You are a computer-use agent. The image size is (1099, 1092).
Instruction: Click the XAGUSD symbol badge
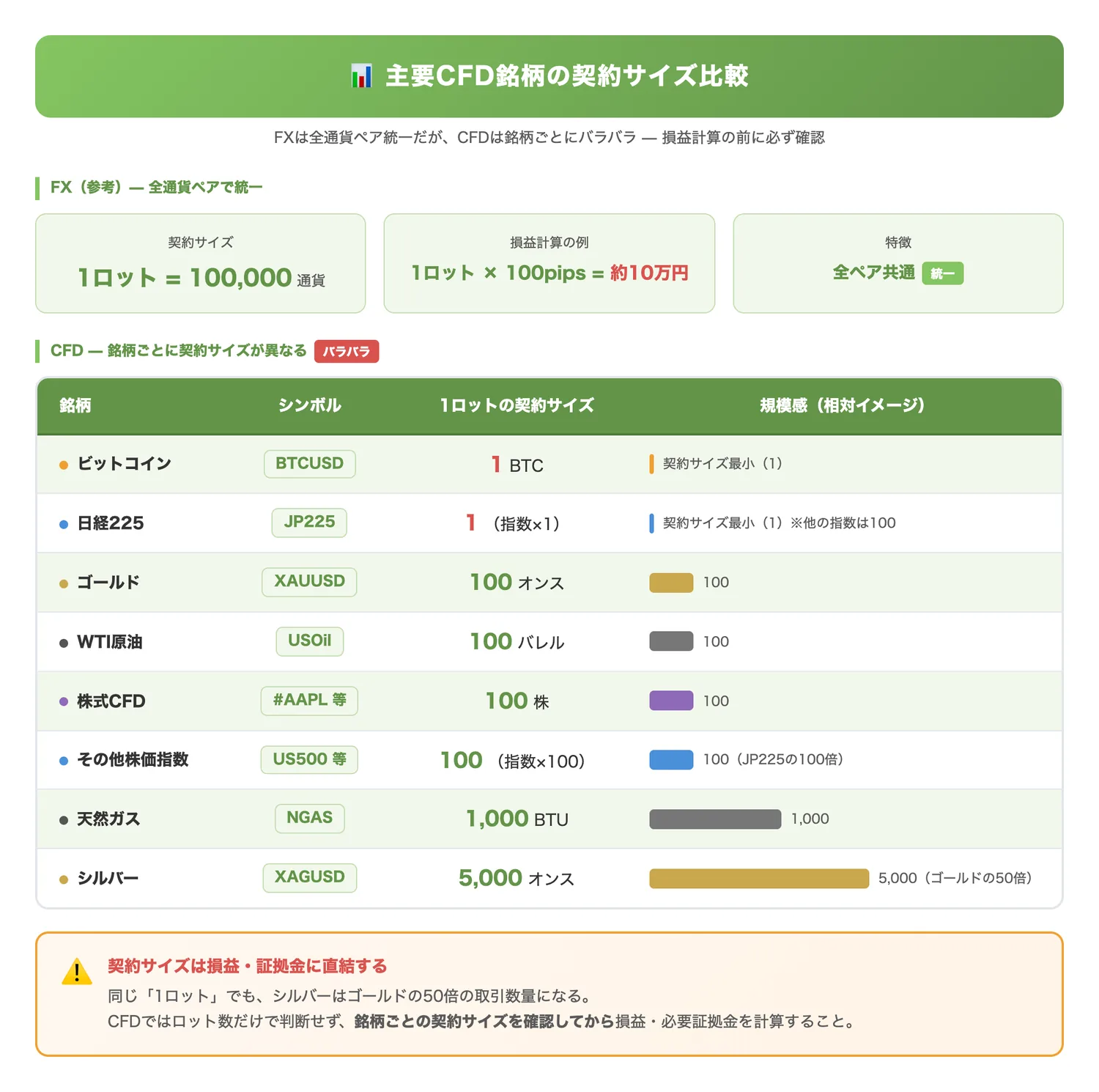(x=310, y=878)
